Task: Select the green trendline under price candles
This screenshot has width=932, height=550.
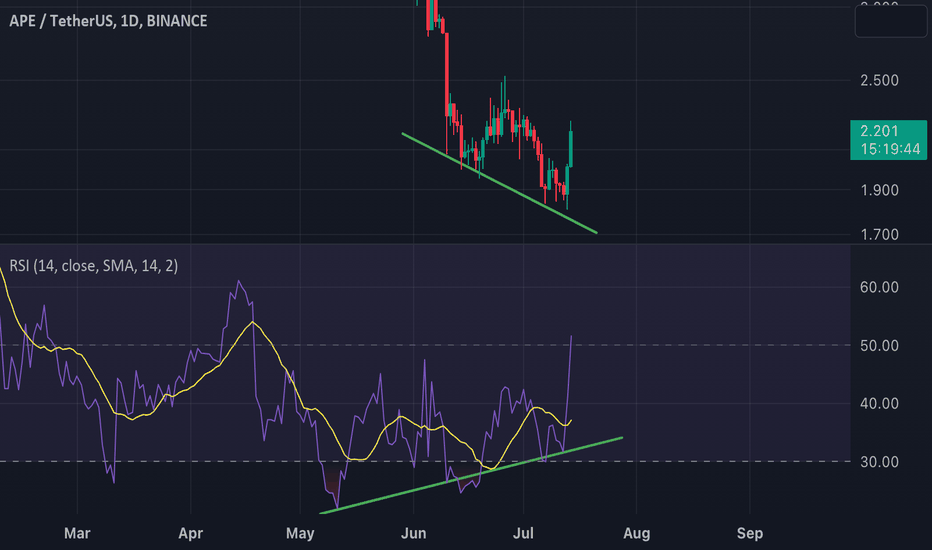Action: pos(499,183)
